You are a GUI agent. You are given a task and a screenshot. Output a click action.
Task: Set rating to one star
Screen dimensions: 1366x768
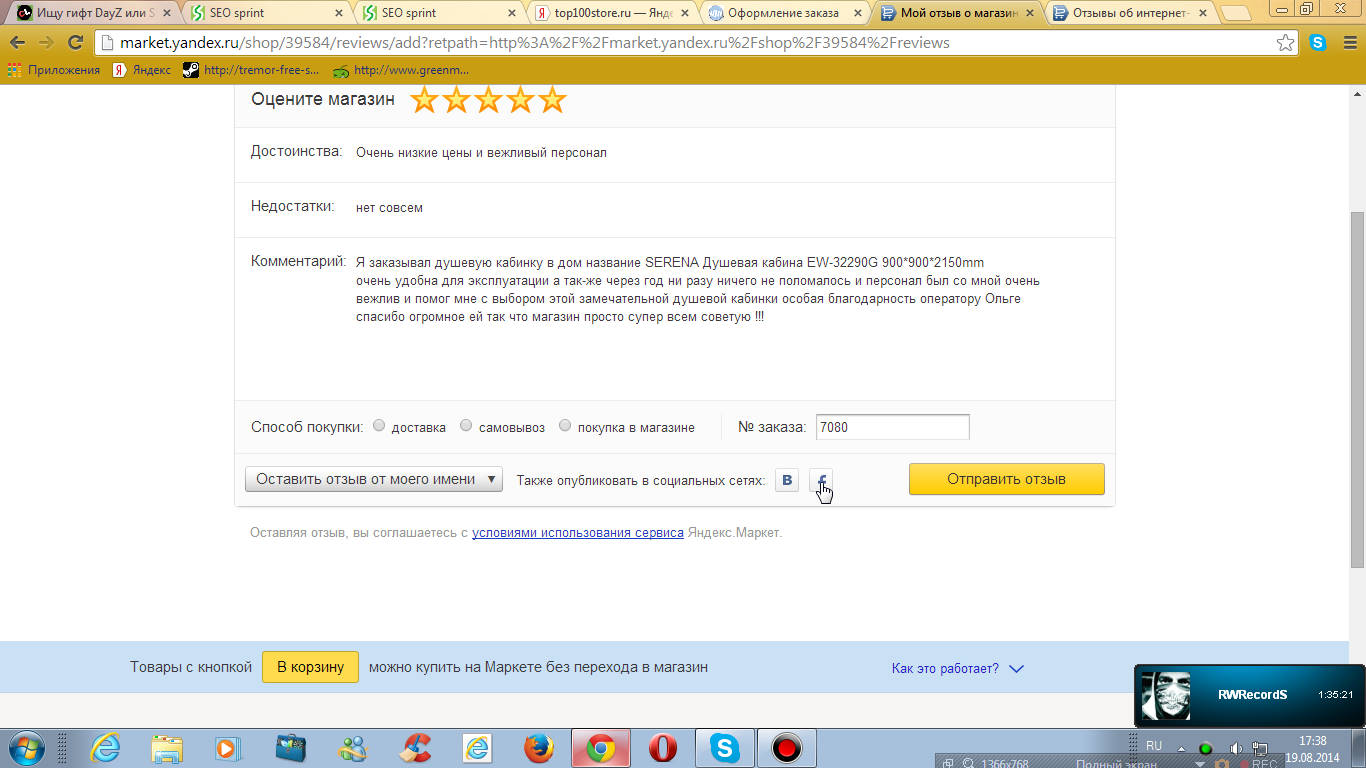coord(425,100)
